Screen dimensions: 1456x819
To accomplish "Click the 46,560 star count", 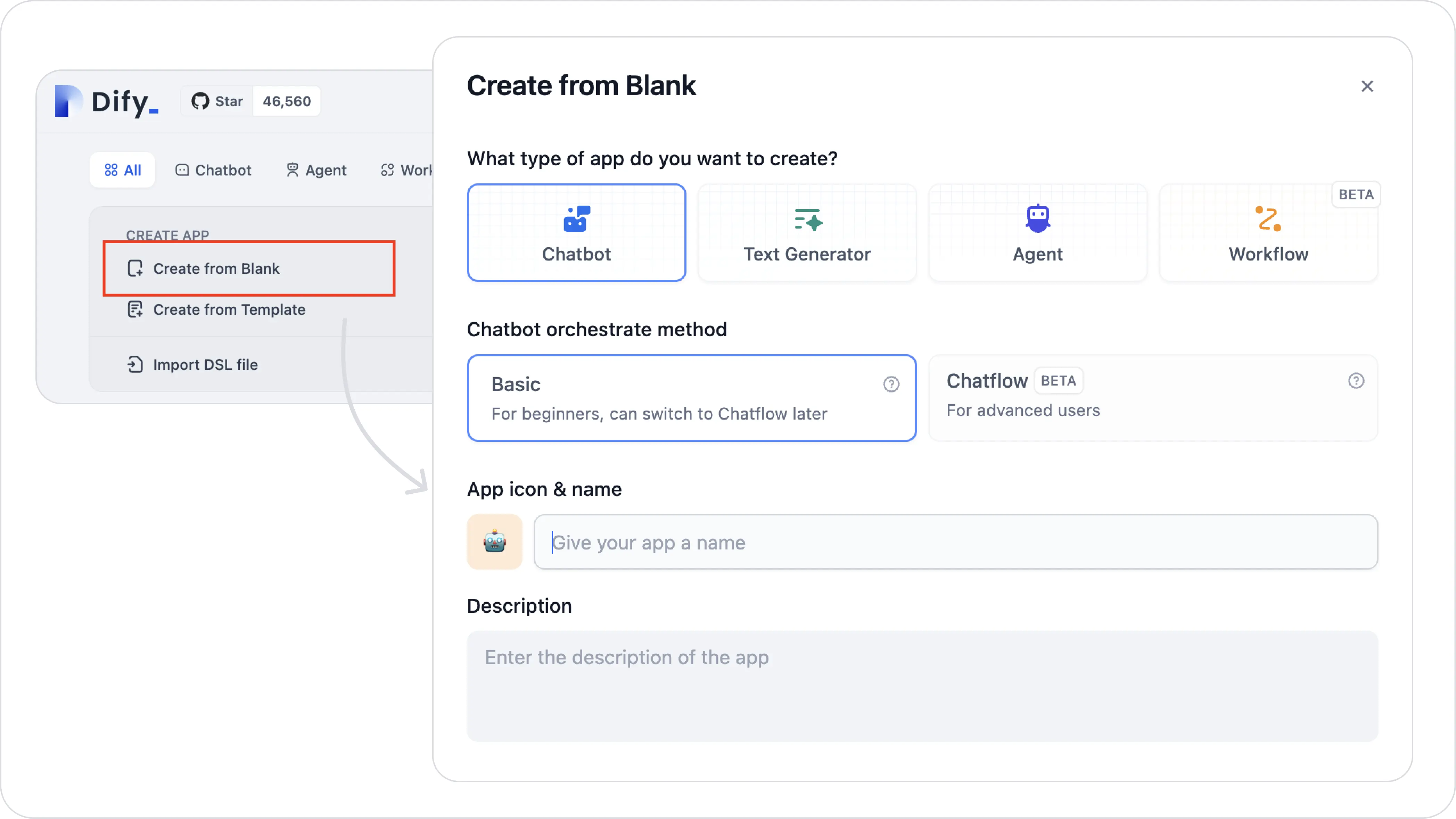I will tap(287, 101).
